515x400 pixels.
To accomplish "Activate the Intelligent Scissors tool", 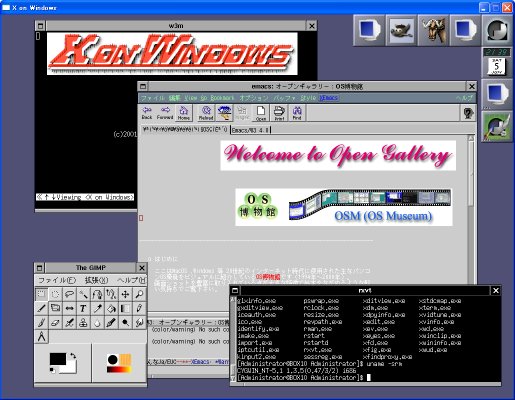I will click(x=111, y=294).
